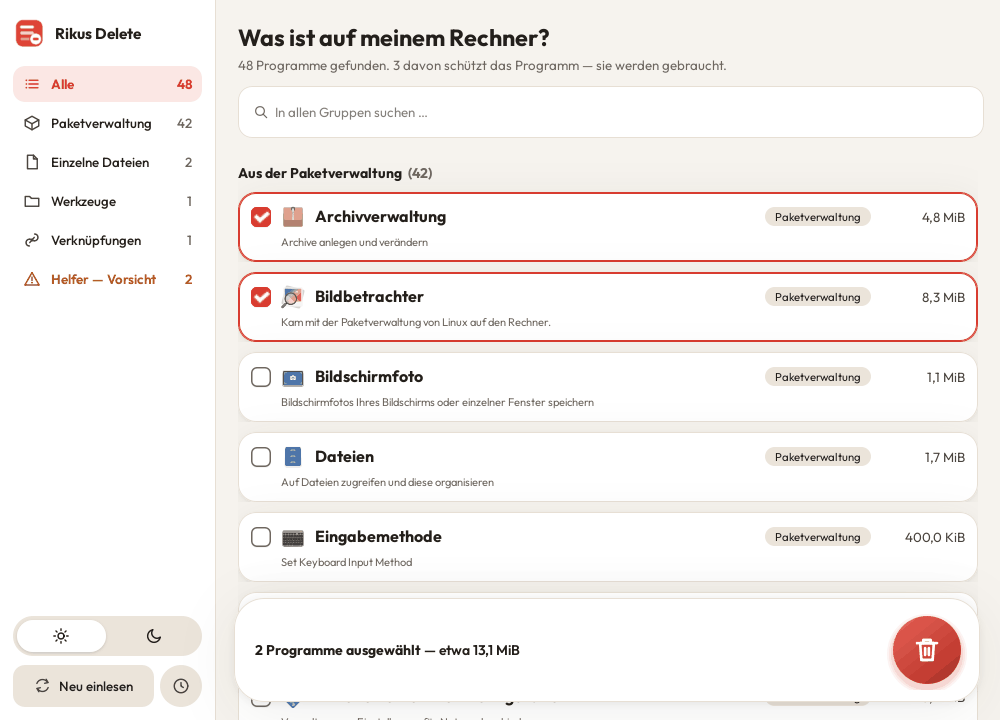Click the Dateien title text
The height and width of the screenshot is (720, 1000).
[x=344, y=457]
